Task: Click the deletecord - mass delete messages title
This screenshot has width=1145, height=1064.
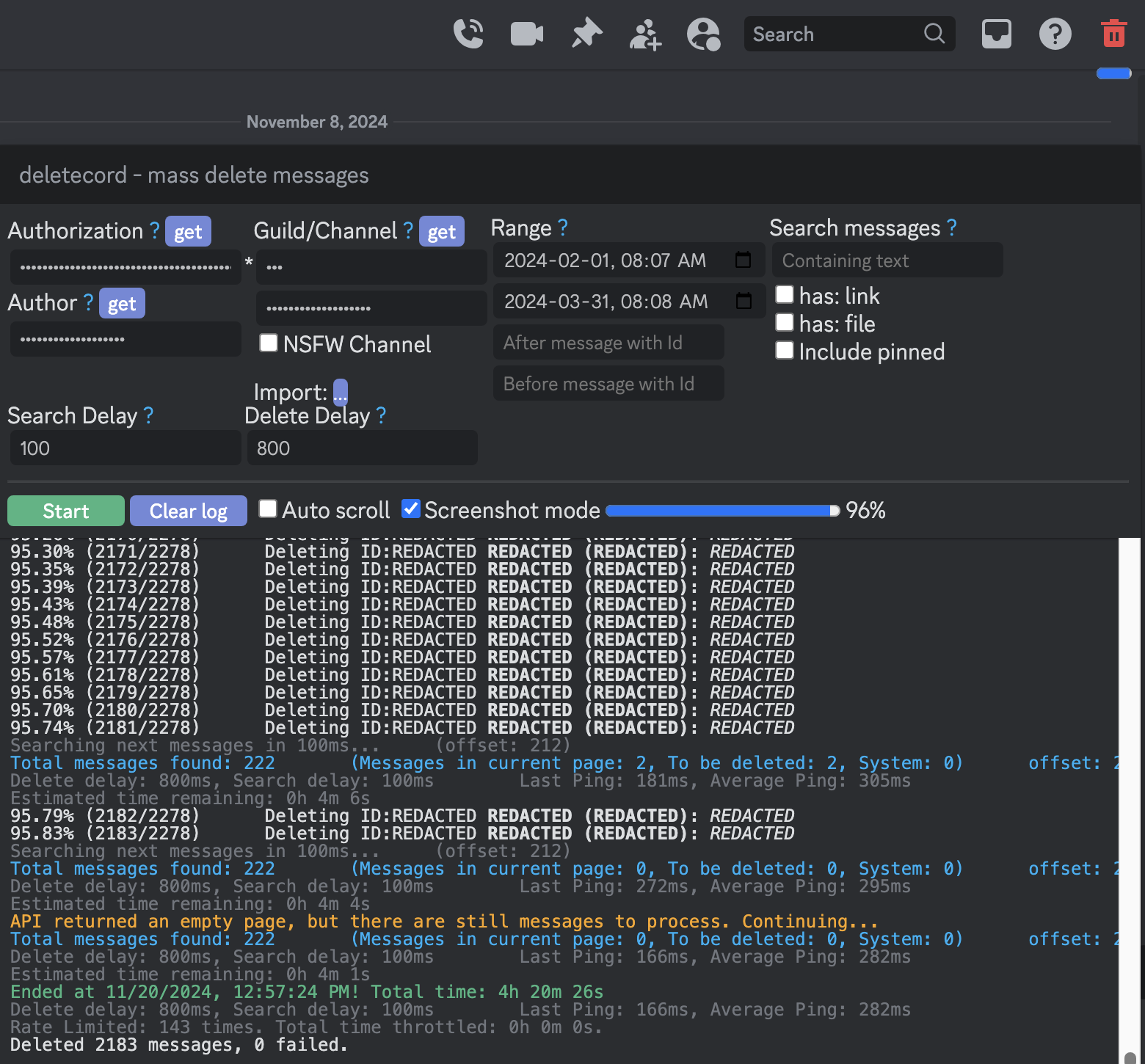Action: [194, 175]
